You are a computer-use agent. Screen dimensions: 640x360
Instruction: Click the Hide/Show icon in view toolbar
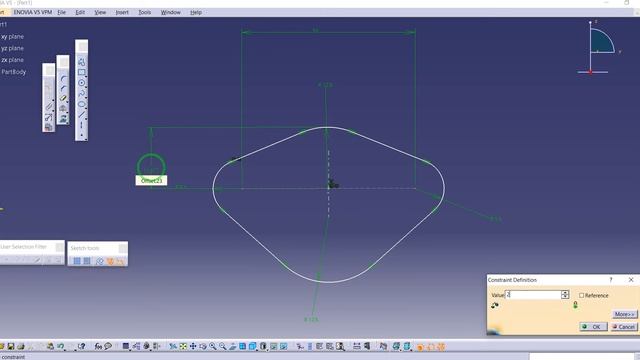pyautogui.click(x=273, y=347)
